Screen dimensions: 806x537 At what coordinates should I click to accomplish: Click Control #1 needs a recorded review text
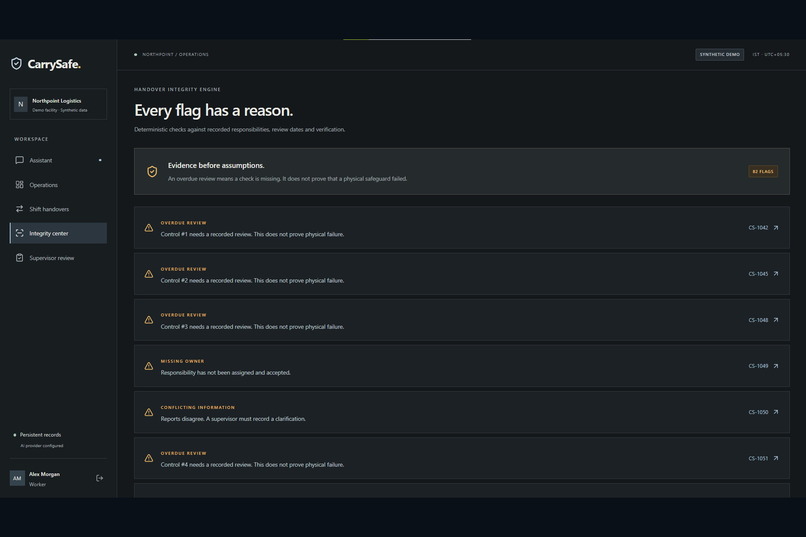[252, 234]
